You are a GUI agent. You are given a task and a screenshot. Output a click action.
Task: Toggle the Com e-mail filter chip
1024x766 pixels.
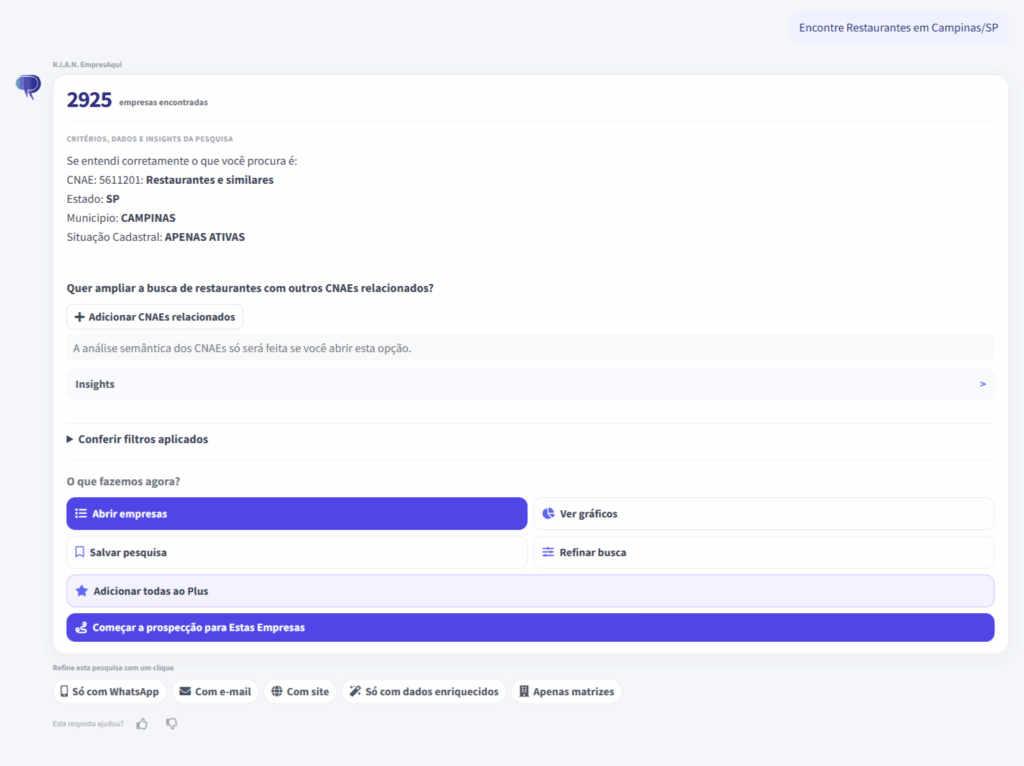[x=216, y=692]
